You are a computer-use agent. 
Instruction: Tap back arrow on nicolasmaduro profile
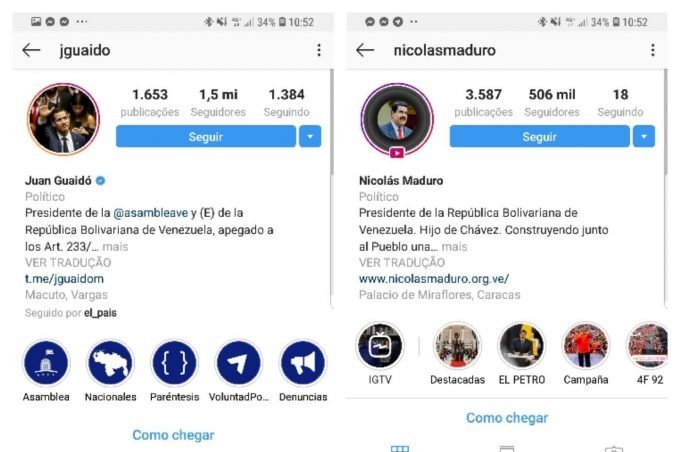point(365,50)
